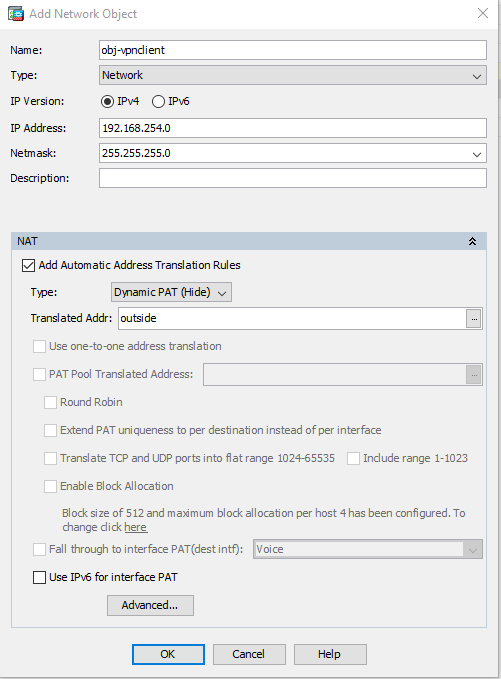The height and width of the screenshot is (679, 501).
Task: Open the object Type Network dropdown
Action: tap(293, 75)
